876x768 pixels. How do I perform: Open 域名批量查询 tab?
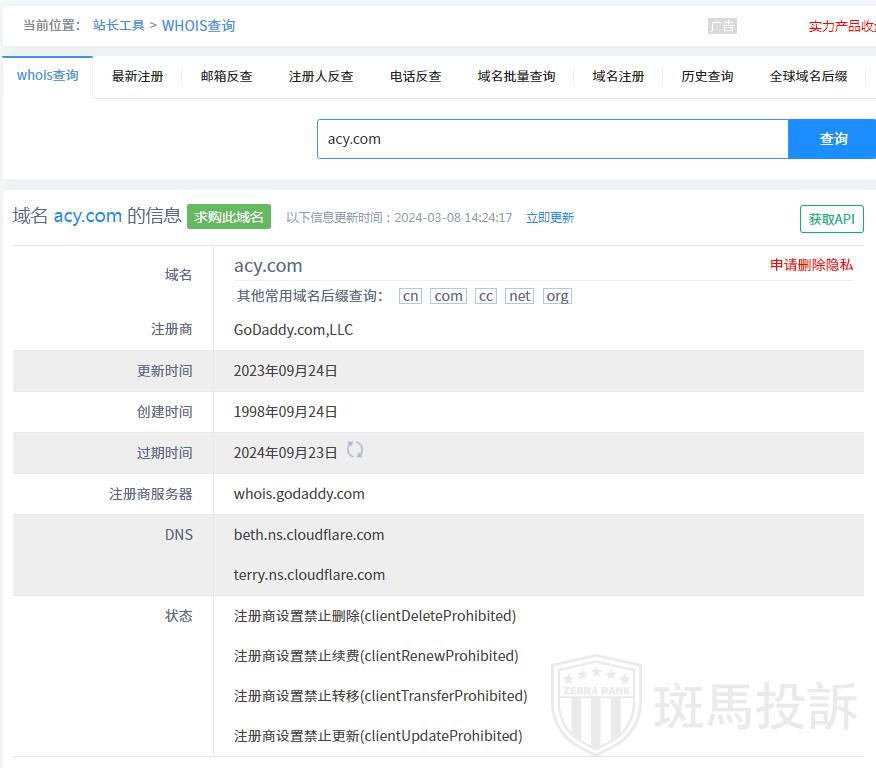pyautogui.click(x=516, y=77)
